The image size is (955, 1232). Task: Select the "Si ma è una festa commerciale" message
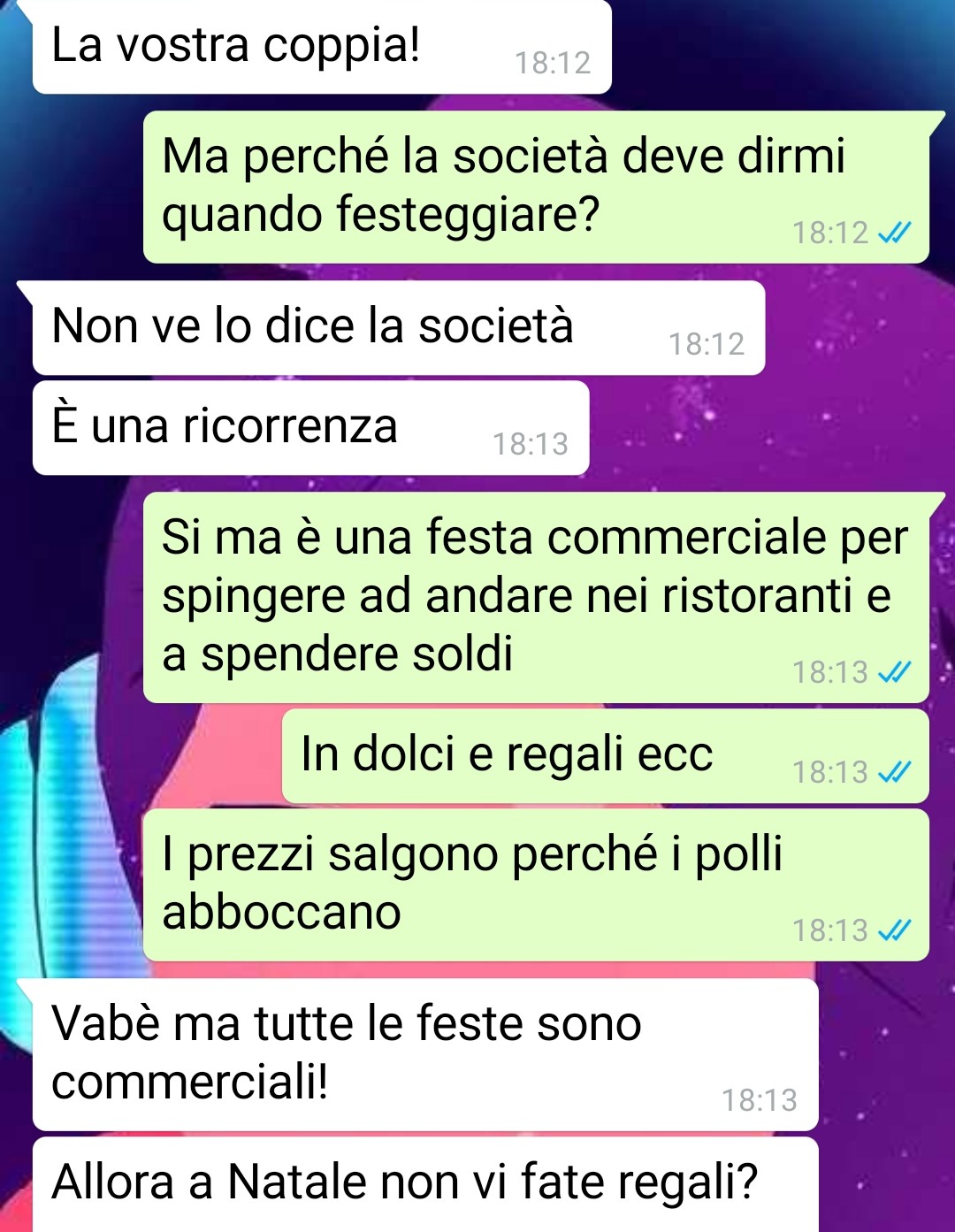[x=536, y=598]
